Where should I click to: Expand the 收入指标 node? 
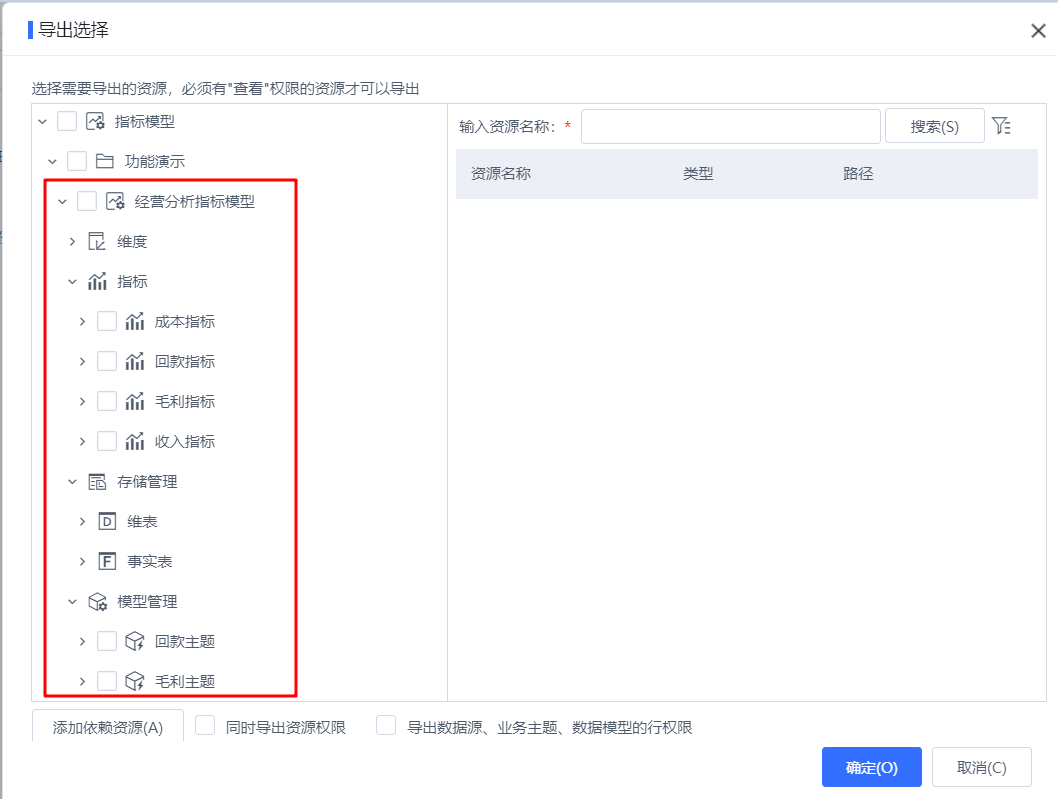click(x=82, y=442)
